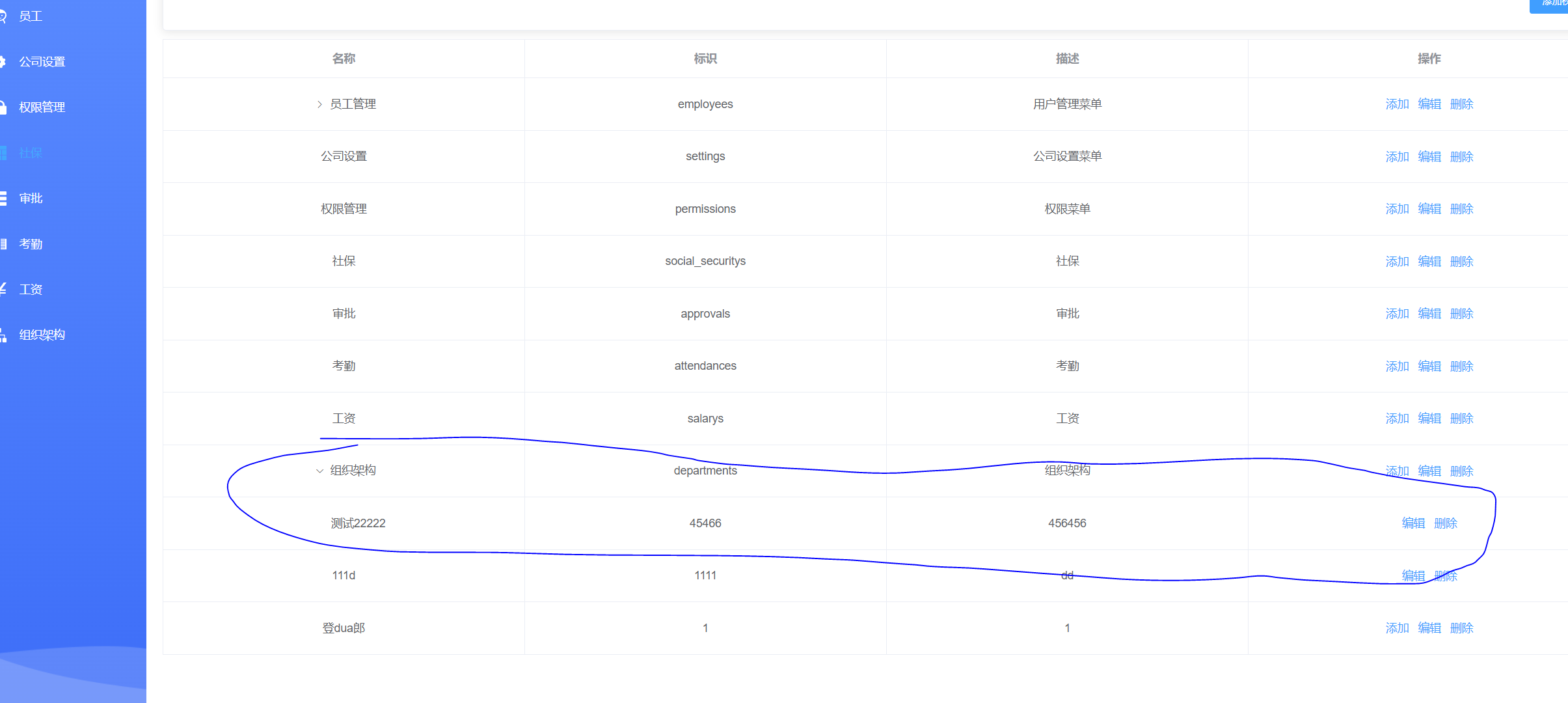Click the 审批 list icon in sidebar
The image size is (1568, 703).
(x=5, y=198)
